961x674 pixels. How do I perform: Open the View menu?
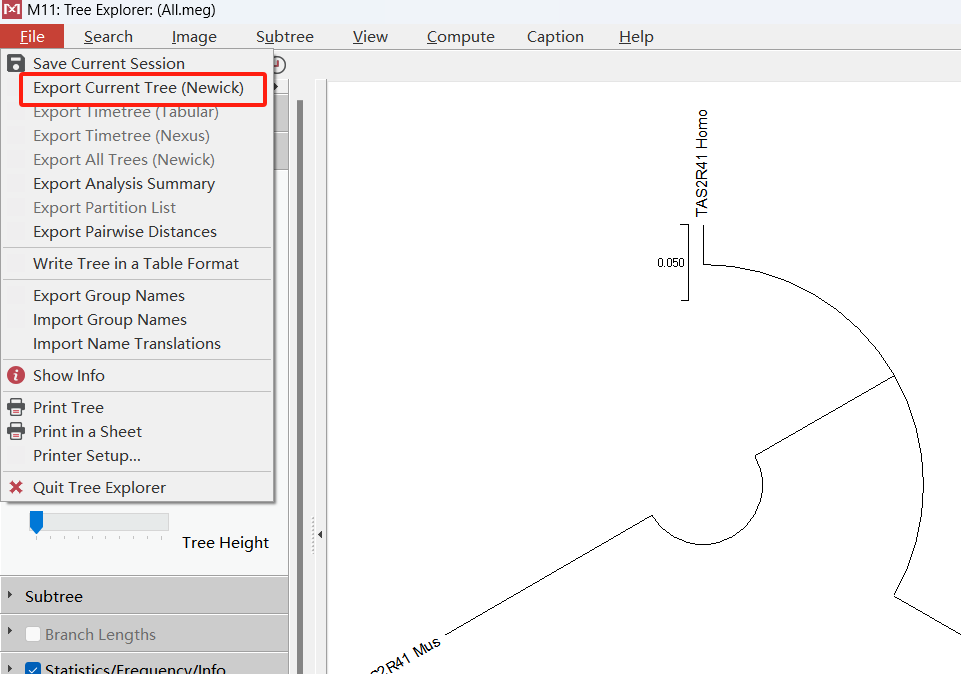coord(370,37)
